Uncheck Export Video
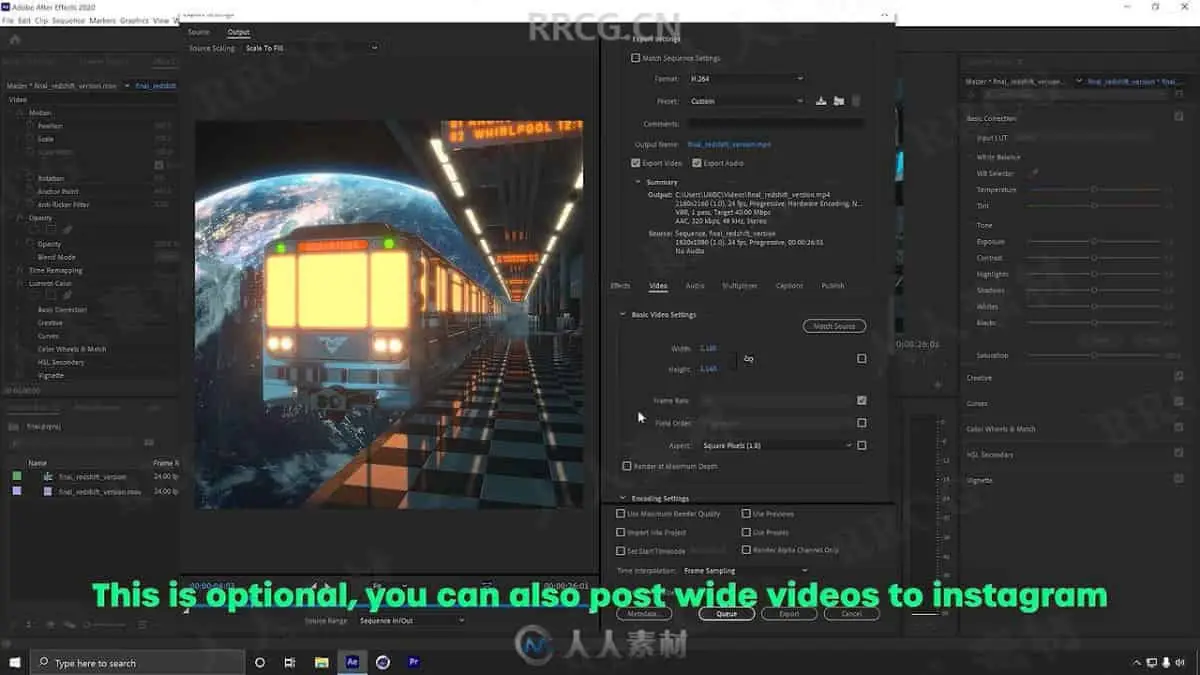Screen dimensions: 1200x675 coord(636,163)
